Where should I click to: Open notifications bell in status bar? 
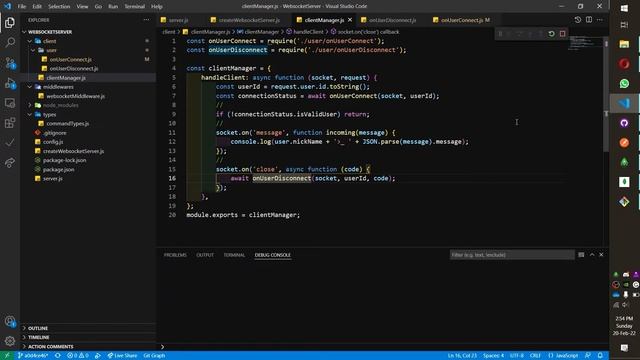[x=600, y=356]
